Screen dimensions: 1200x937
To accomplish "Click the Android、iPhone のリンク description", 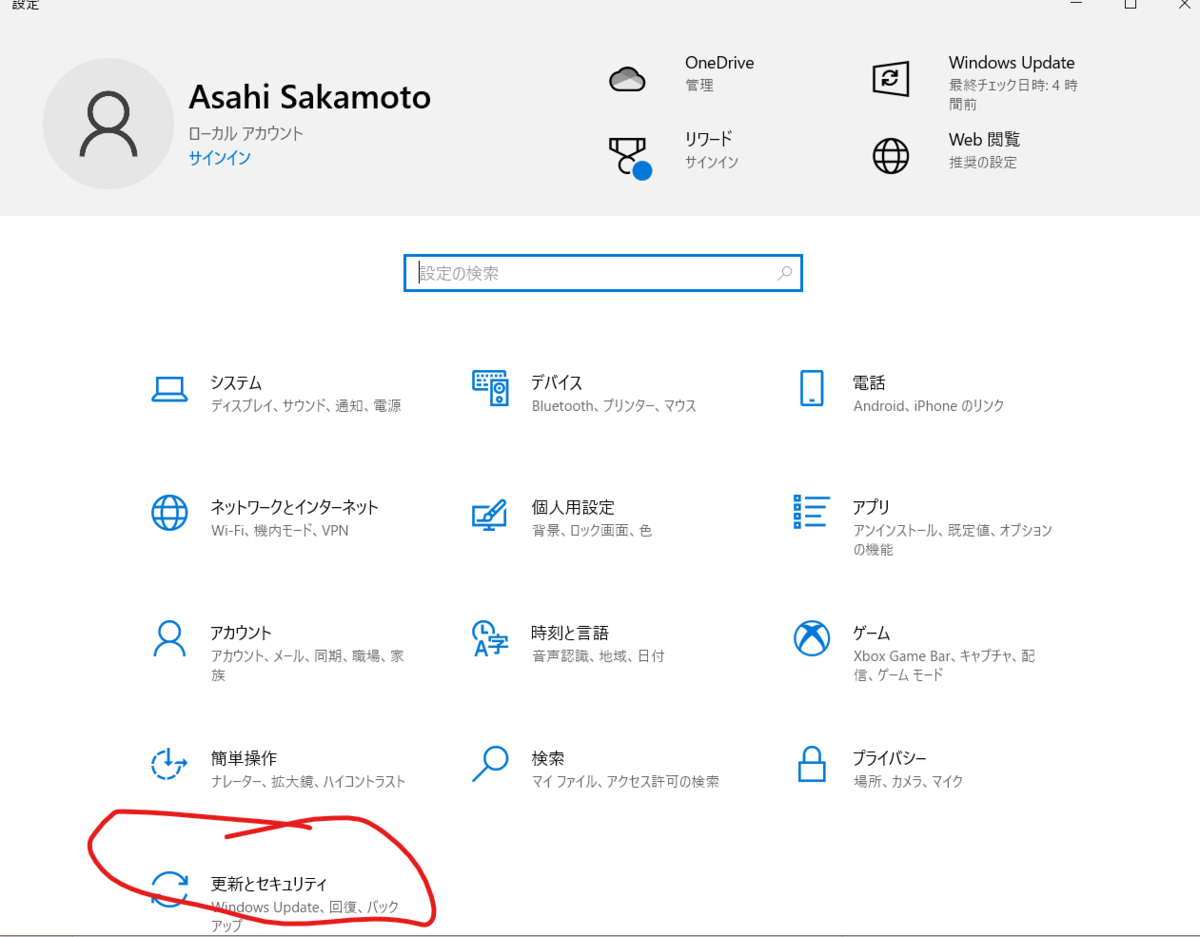I will pyautogui.click(x=929, y=406).
